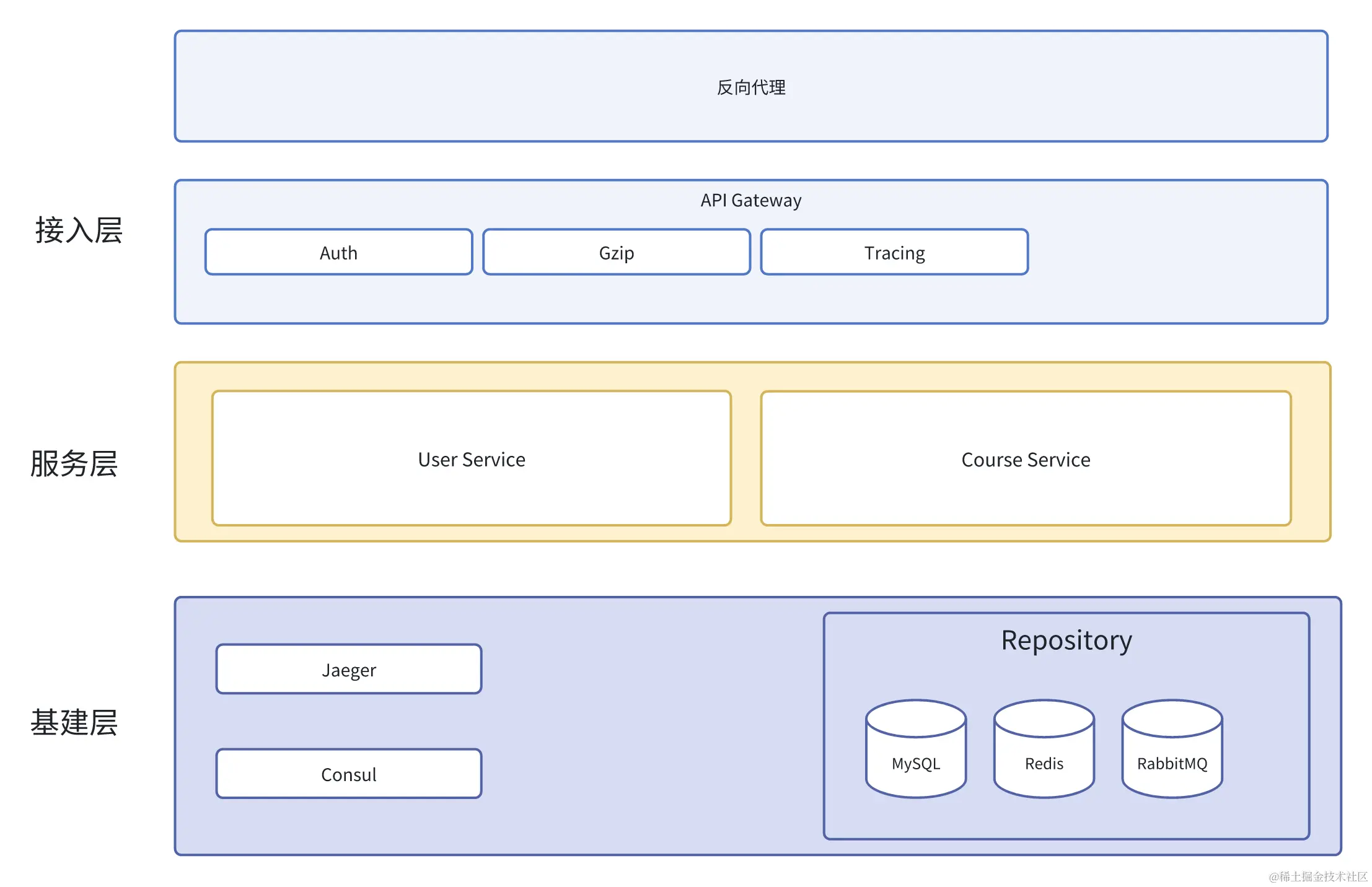
Task: Select the 基建层 layer label
Action: (74, 722)
